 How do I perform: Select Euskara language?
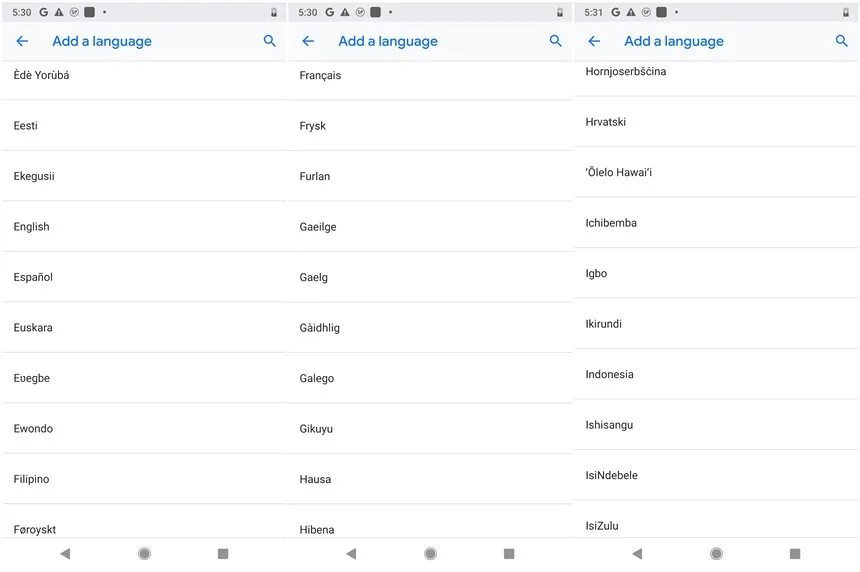coord(144,327)
